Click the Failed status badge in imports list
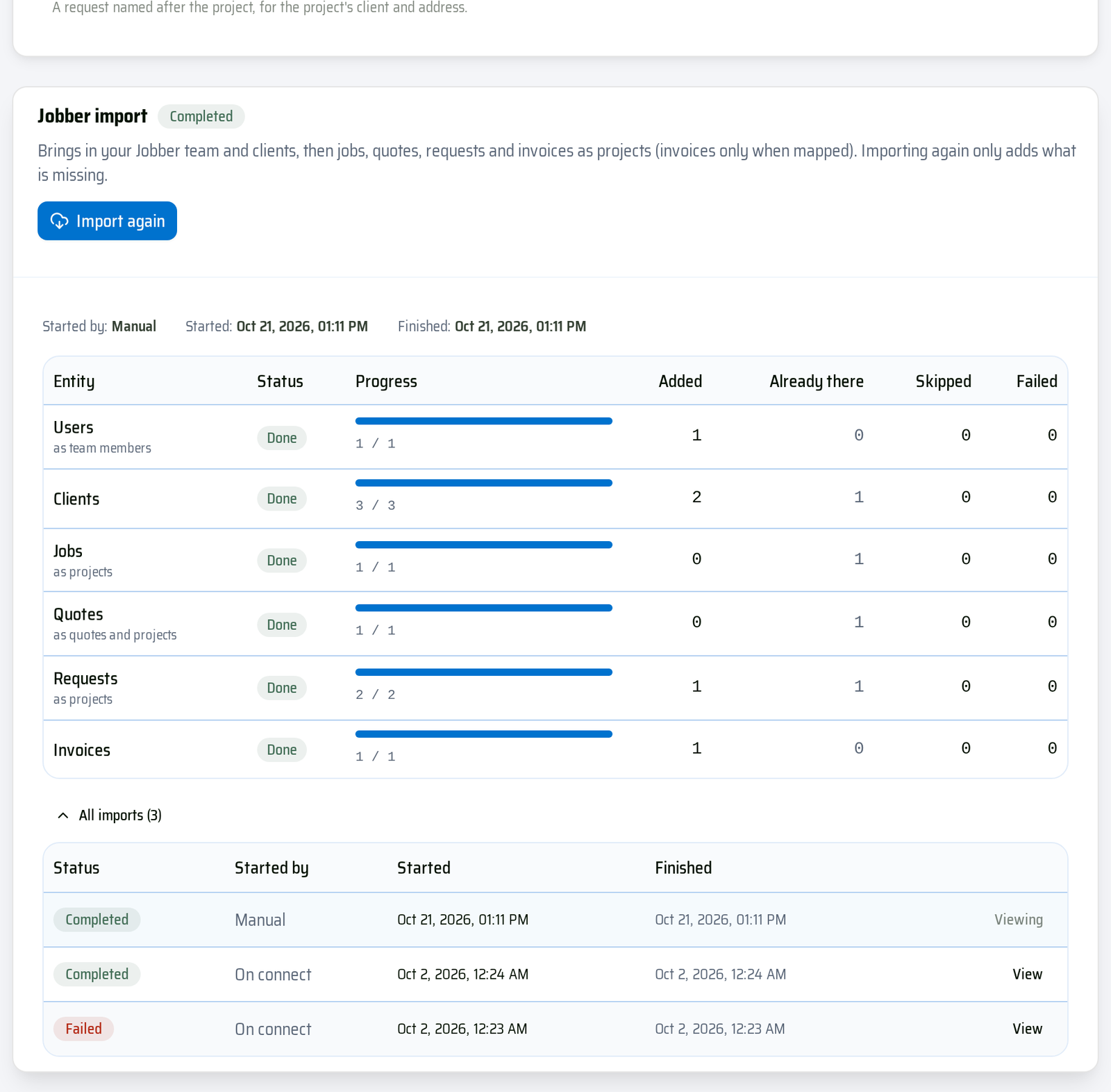This screenshot has height=1092, width=1111. pyautogui.click(x=84, y=1029)
